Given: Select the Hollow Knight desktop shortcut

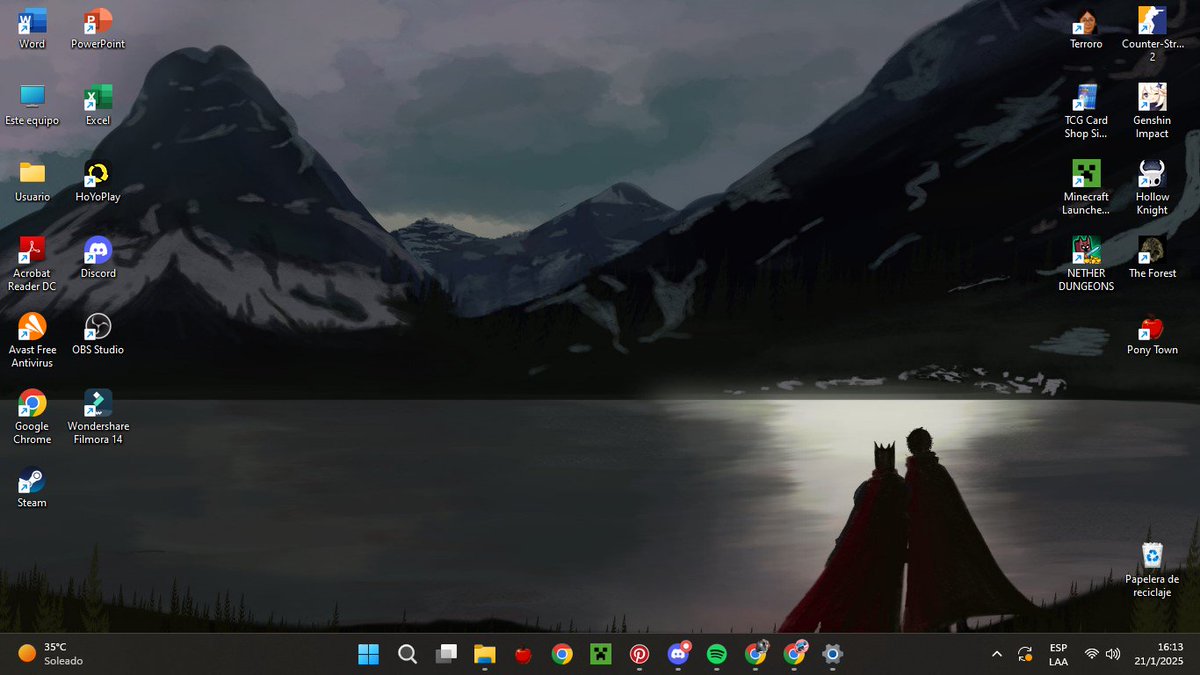Looking at the screenshot, I should [x=1152, y=187].
